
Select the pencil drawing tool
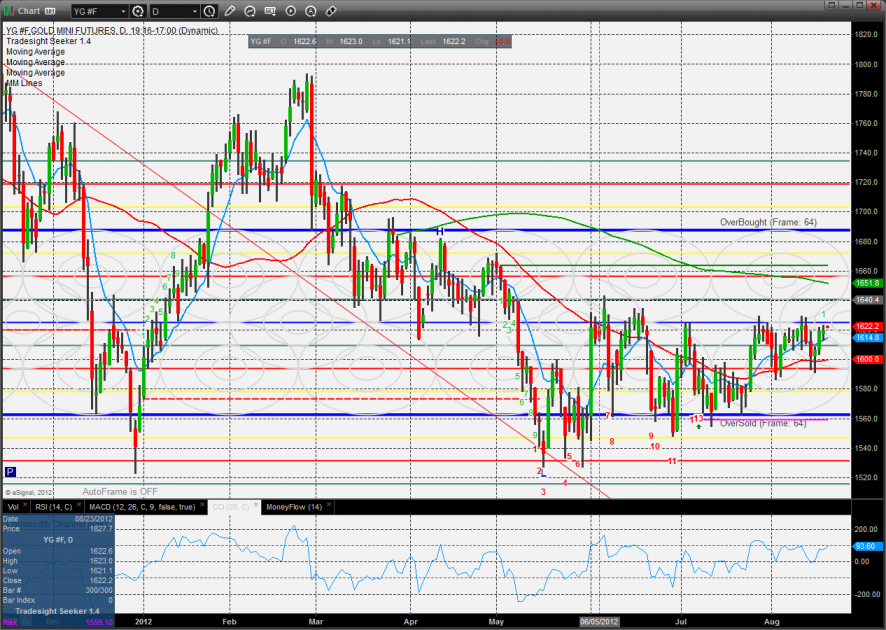tap(231, 12)
